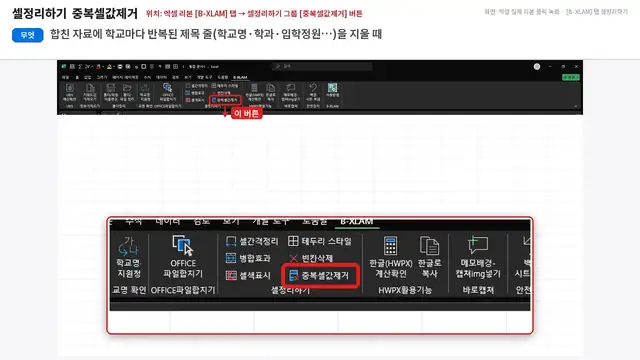Open the 도움말 tab in the enlarged ribbon view
The image size is (640, 360).
[315, 221]
